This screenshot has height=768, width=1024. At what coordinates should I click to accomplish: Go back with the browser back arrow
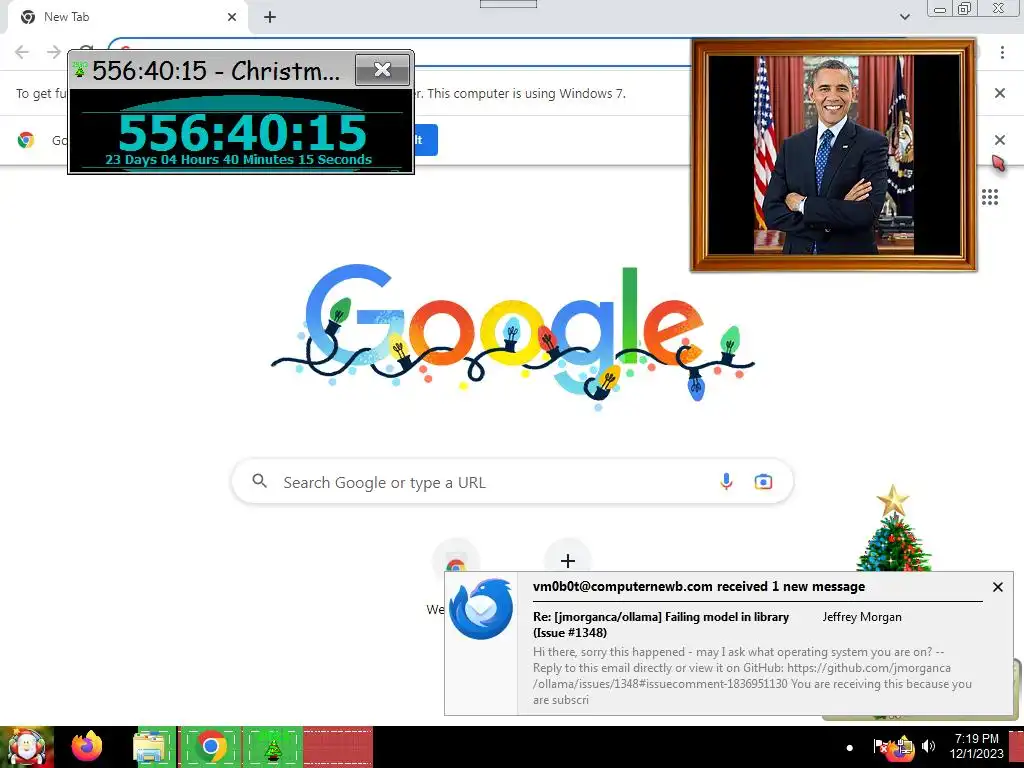(22, 52)
